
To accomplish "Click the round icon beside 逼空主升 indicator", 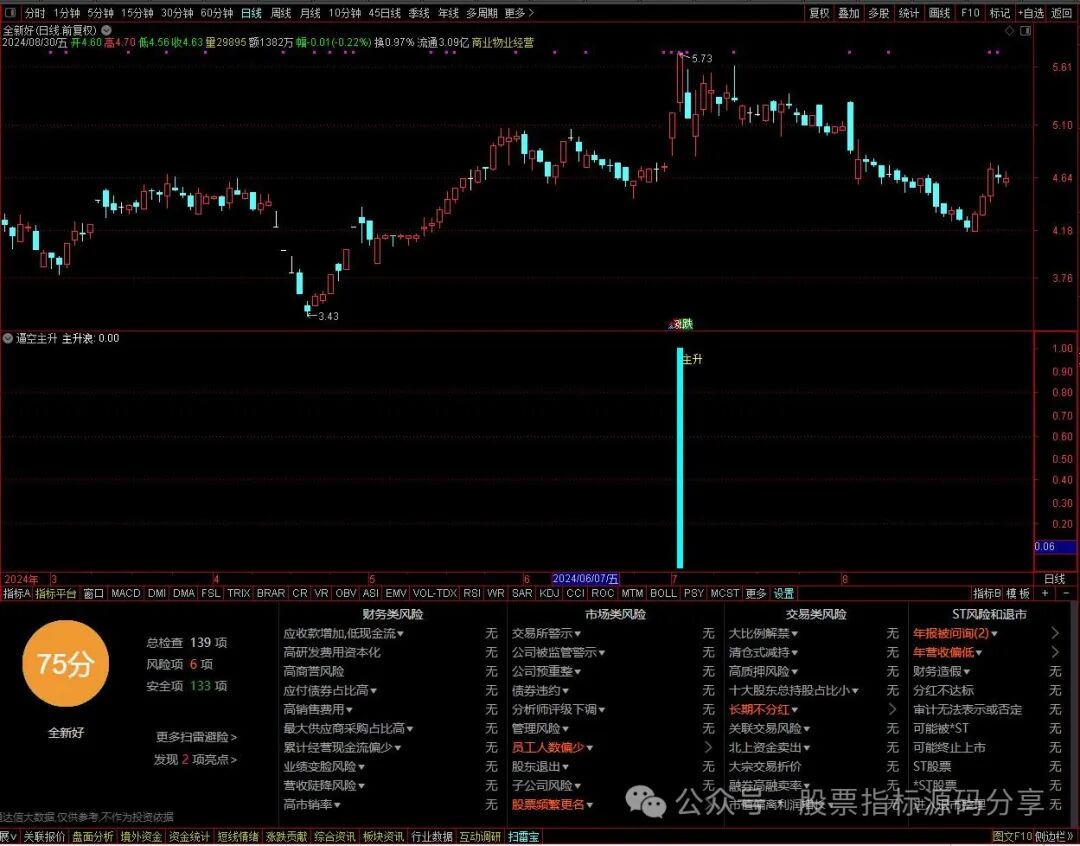I will click(8, 338).
